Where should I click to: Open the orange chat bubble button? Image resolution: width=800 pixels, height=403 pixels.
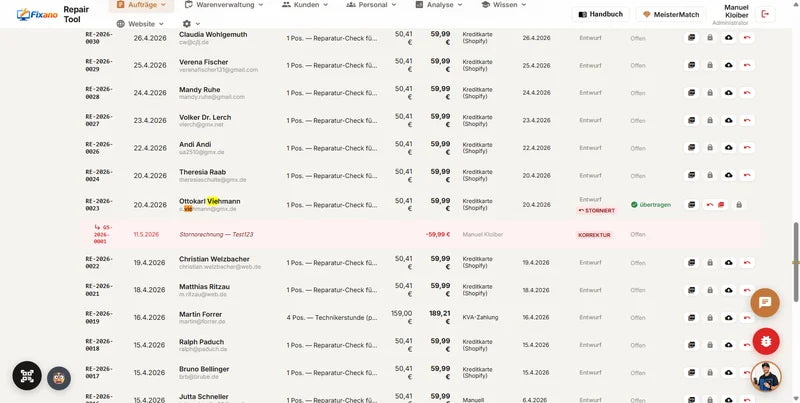765,303
